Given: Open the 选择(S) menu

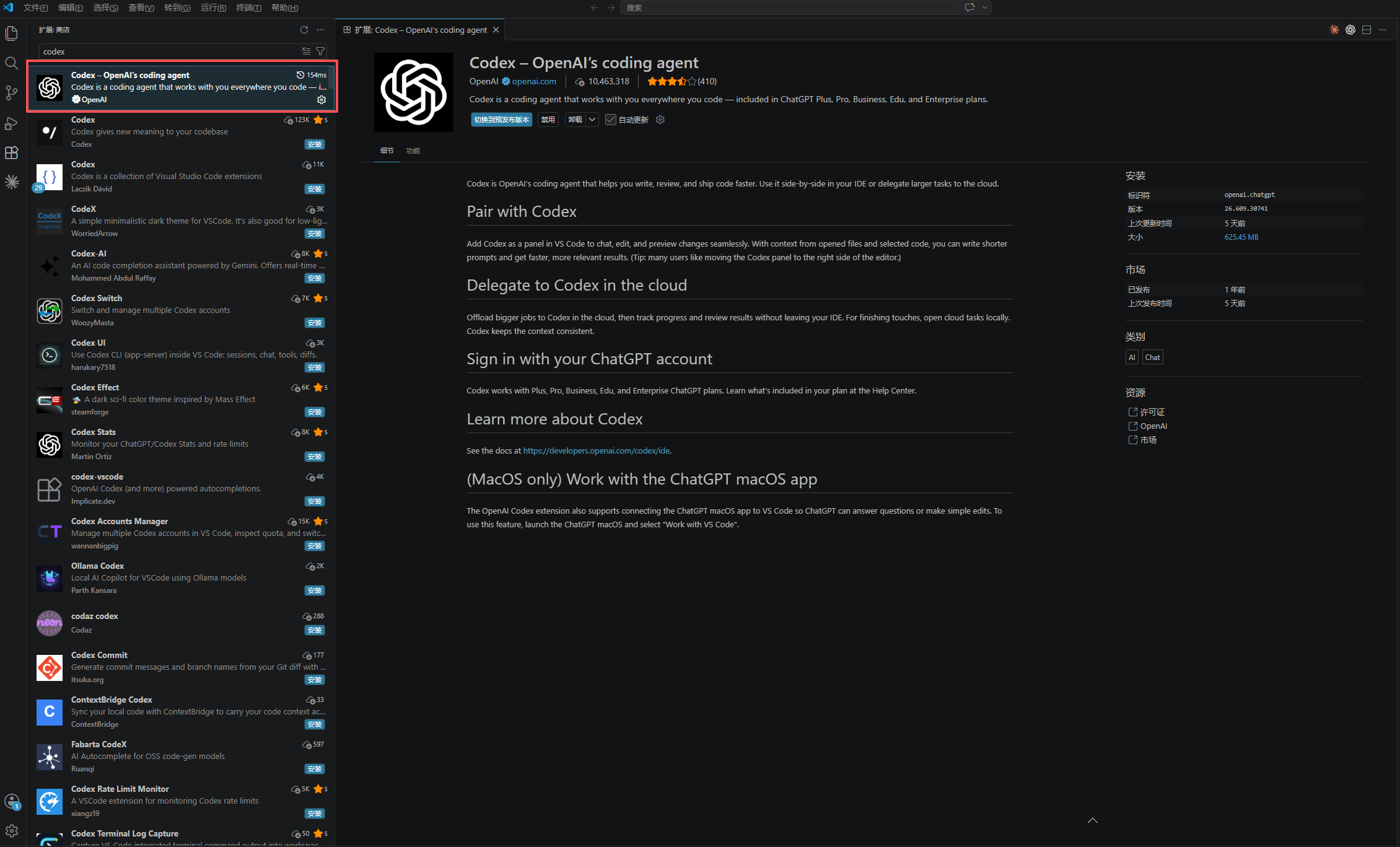Looking at the screenshot, I should coord(105,7).
